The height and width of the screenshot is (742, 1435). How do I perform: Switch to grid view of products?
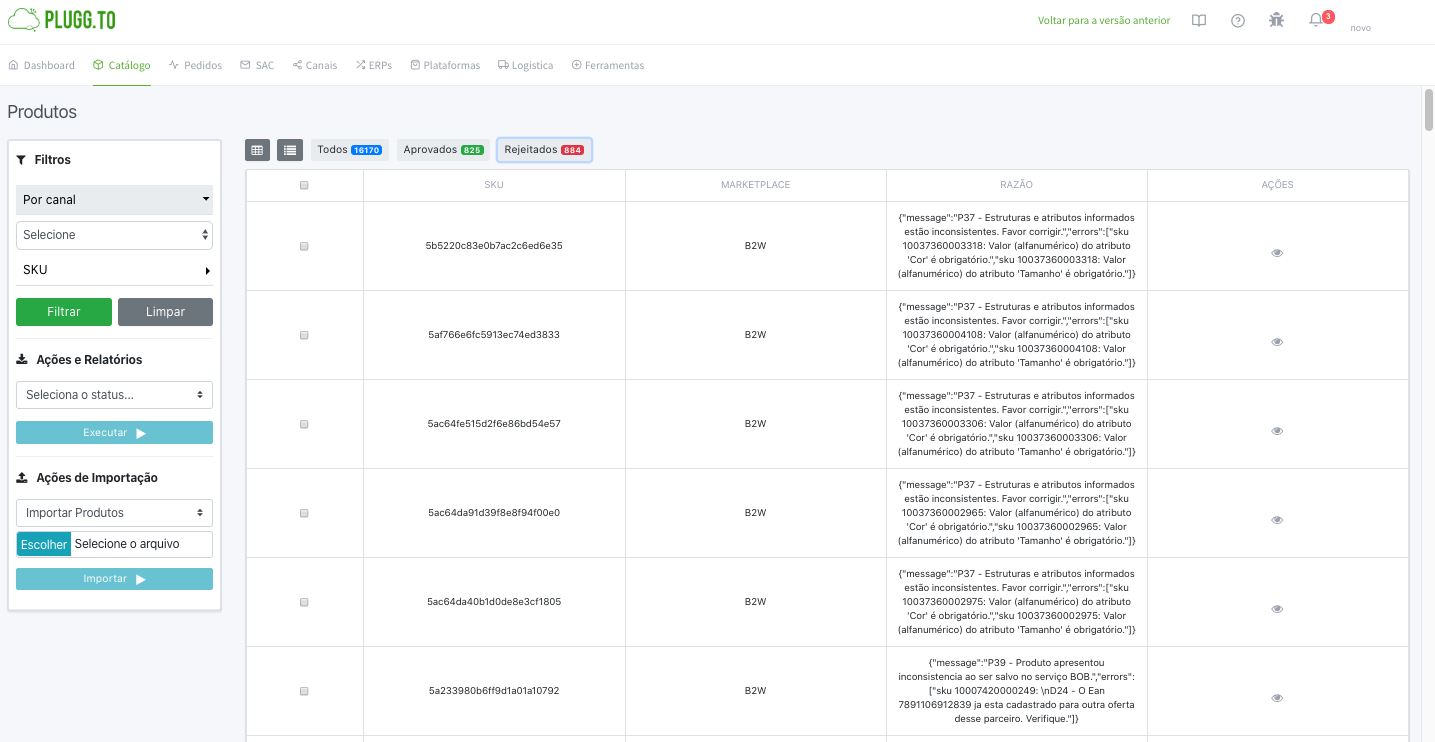(257, 149)
